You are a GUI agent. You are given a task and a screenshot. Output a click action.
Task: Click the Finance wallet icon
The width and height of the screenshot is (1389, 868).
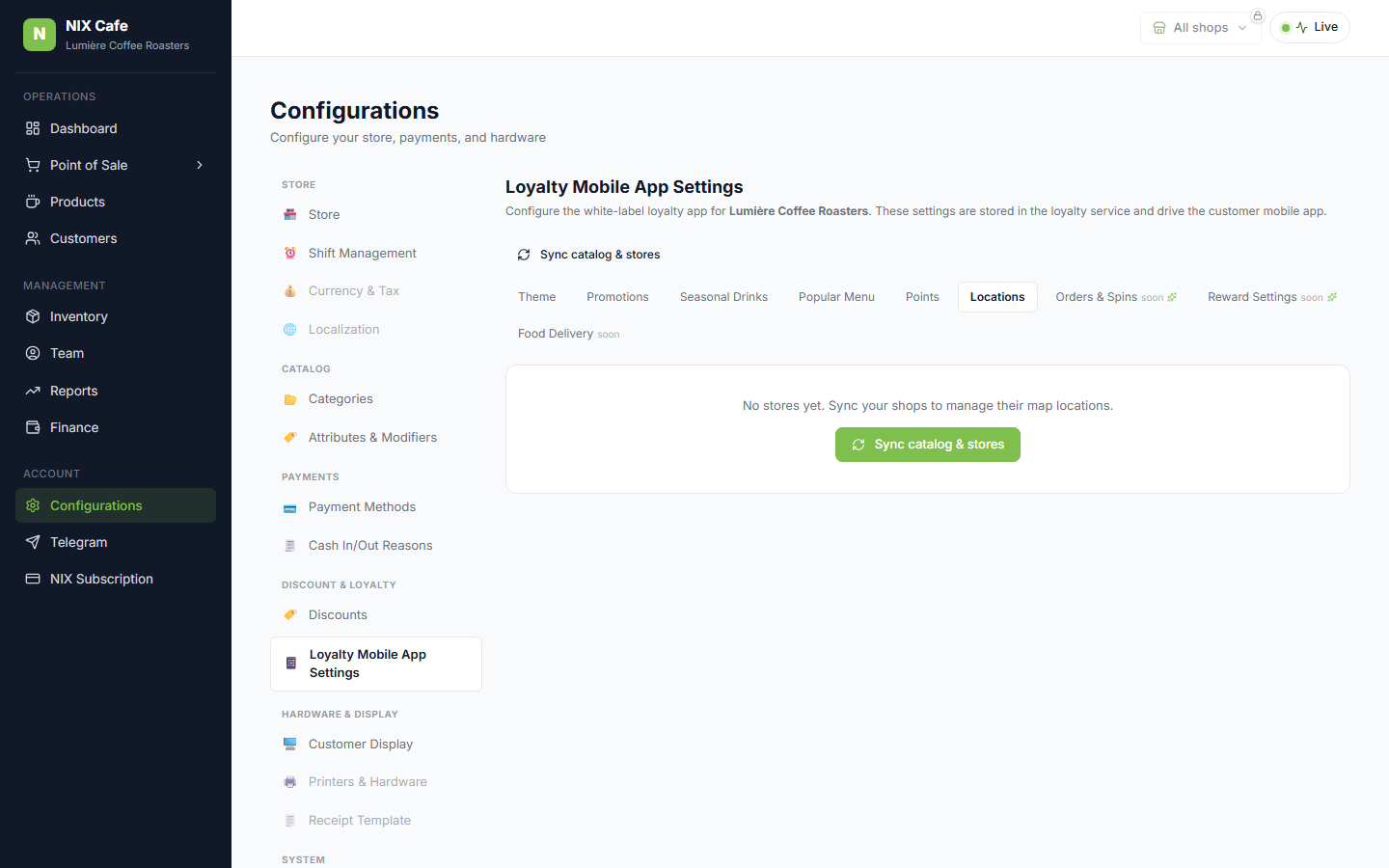click(33, 427)
